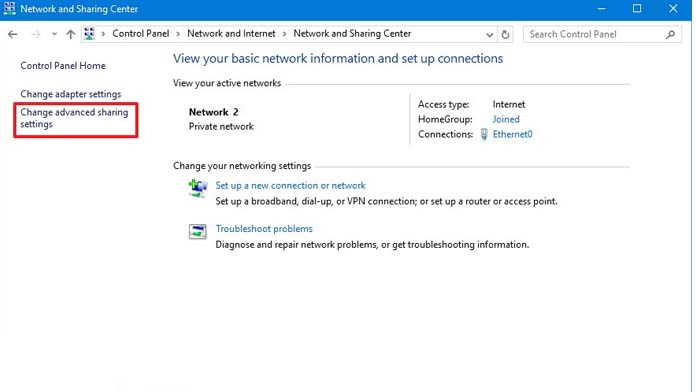
Task: Expand chevron after Network and Internet breadcrumb
Action: (284, 34)
